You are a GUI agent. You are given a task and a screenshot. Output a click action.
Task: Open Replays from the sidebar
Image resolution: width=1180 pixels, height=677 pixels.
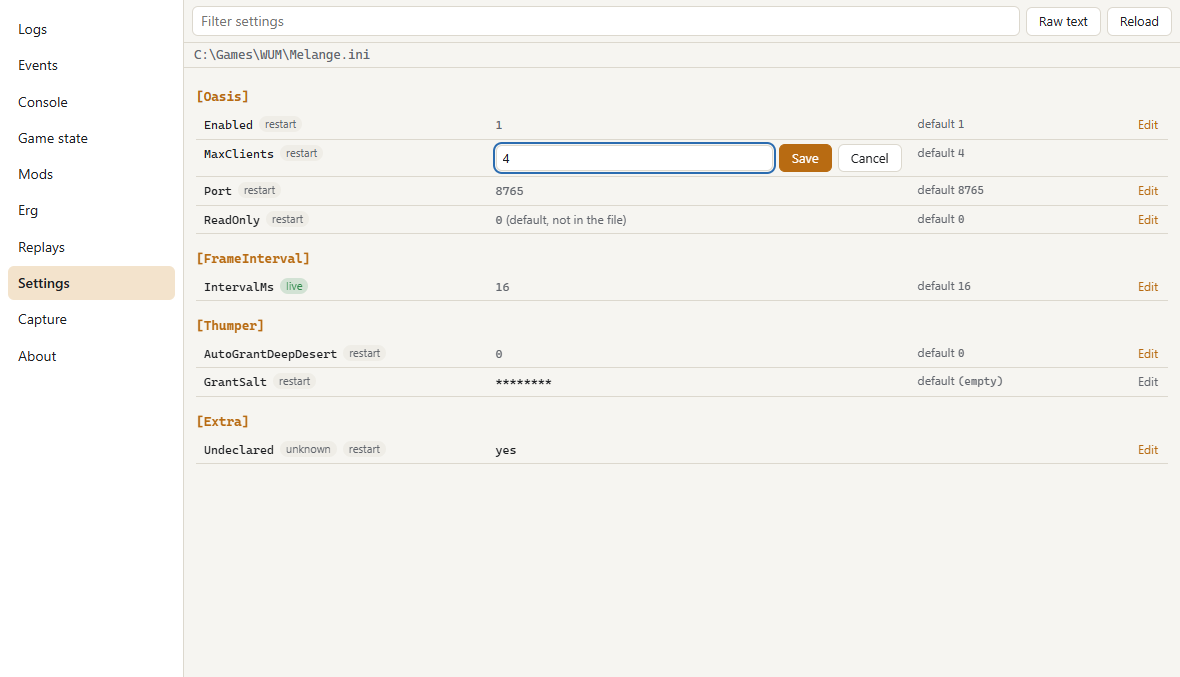pos(91,247)
